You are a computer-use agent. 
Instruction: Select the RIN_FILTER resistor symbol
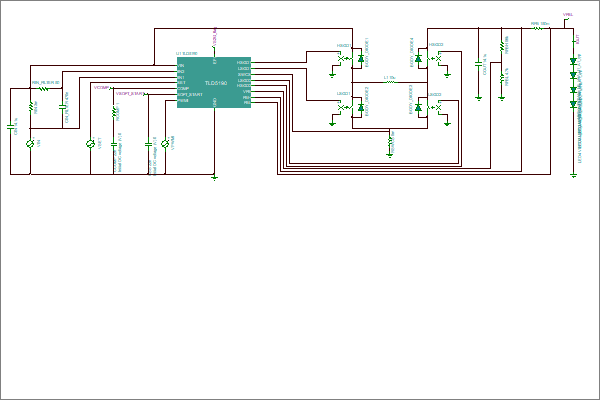43,88
